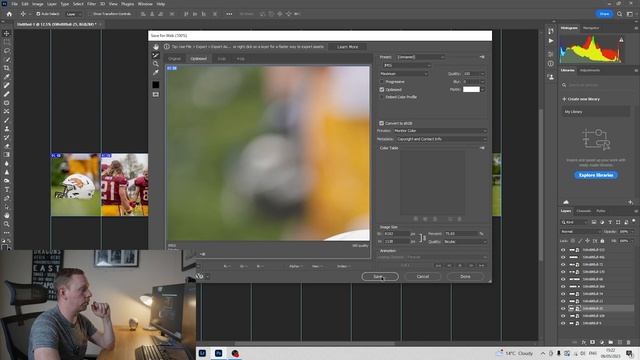
Task: Open the JPEG file format dropdown
Action: point(407,65)
